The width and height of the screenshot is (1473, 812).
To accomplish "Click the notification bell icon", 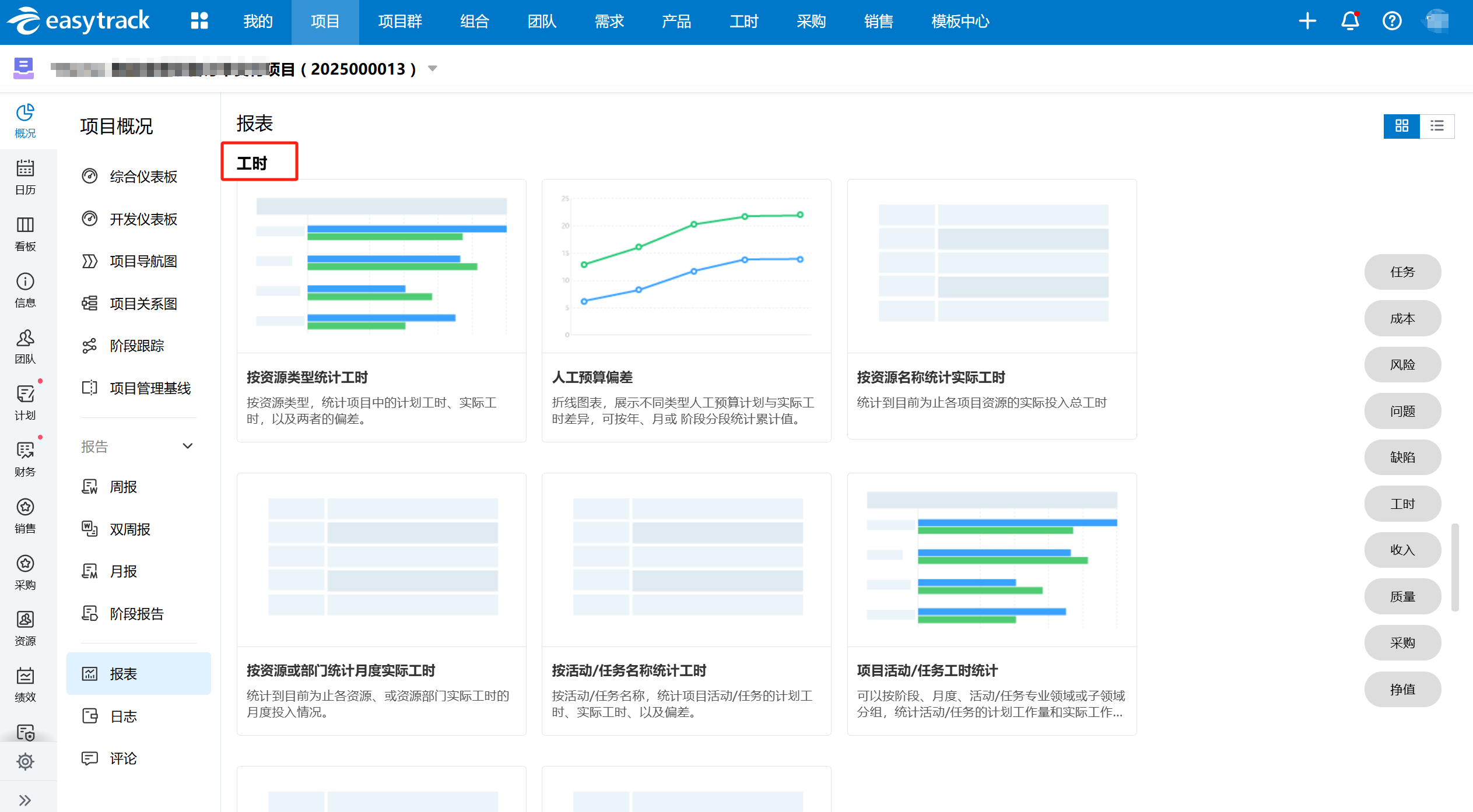I will [1350, 21].
